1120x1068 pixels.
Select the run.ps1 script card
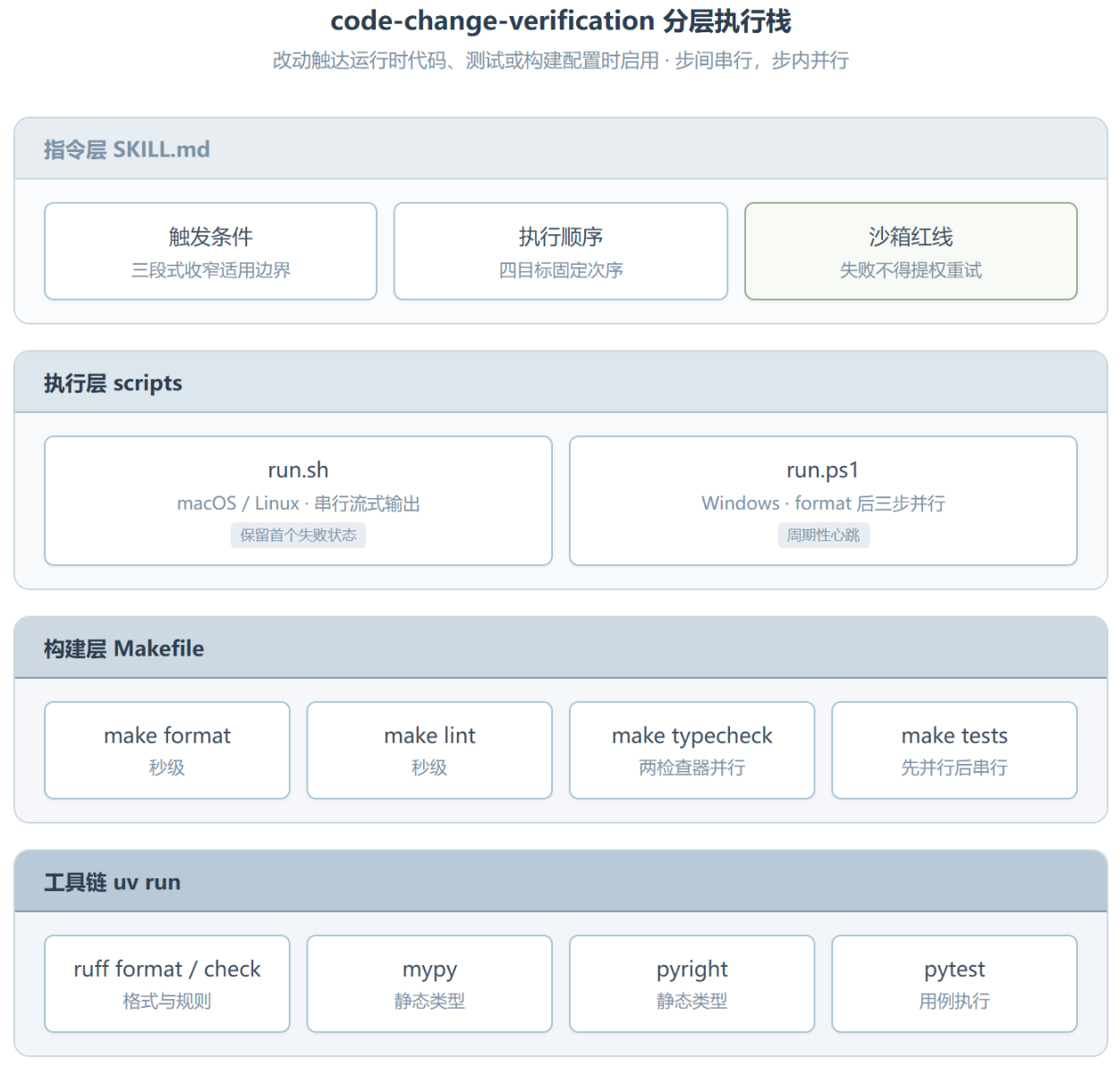tap(823, 501)
